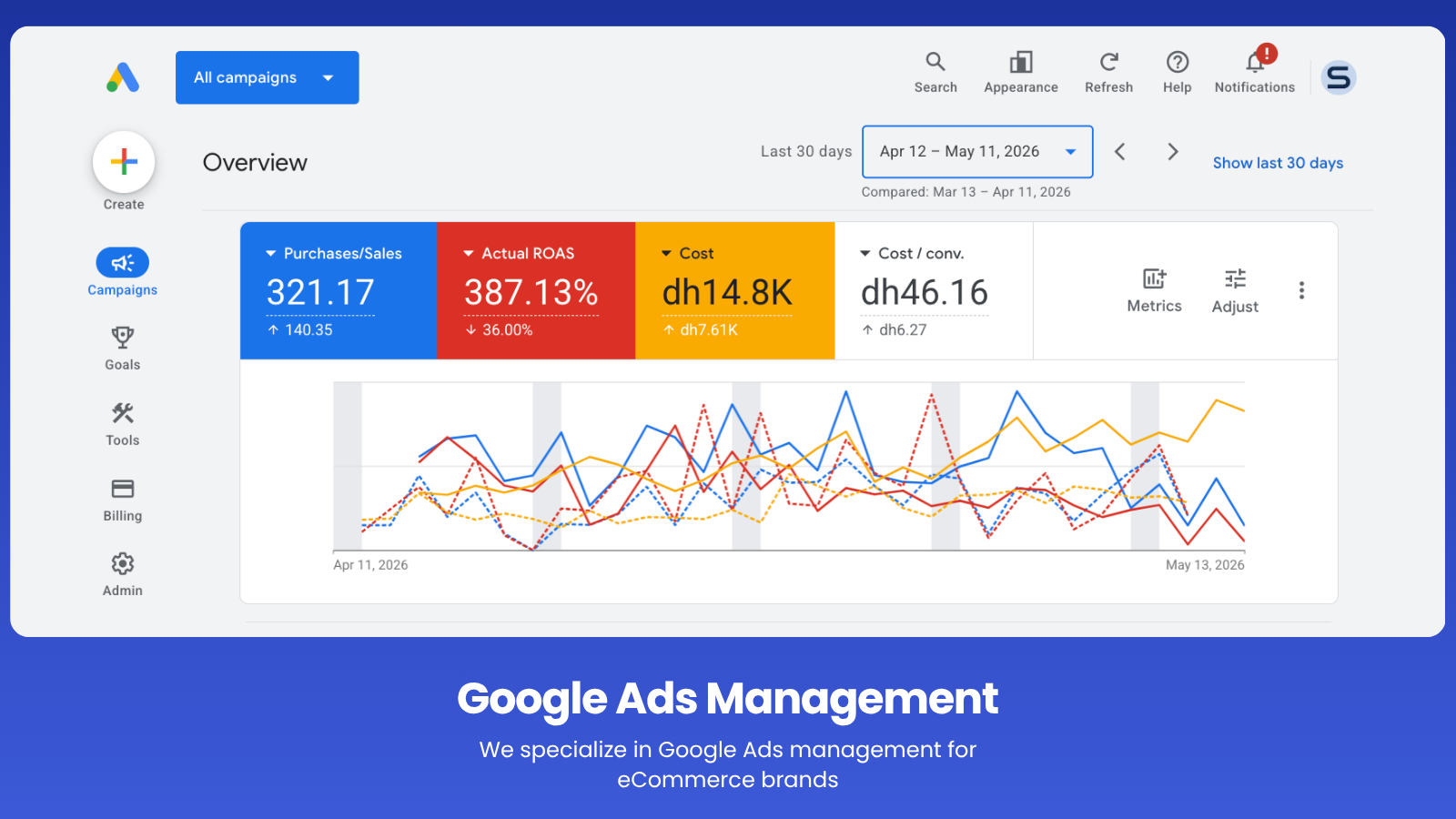Open the Appearance settings icon
This screenshot has width=1456, height=819.
point(1021,62)
